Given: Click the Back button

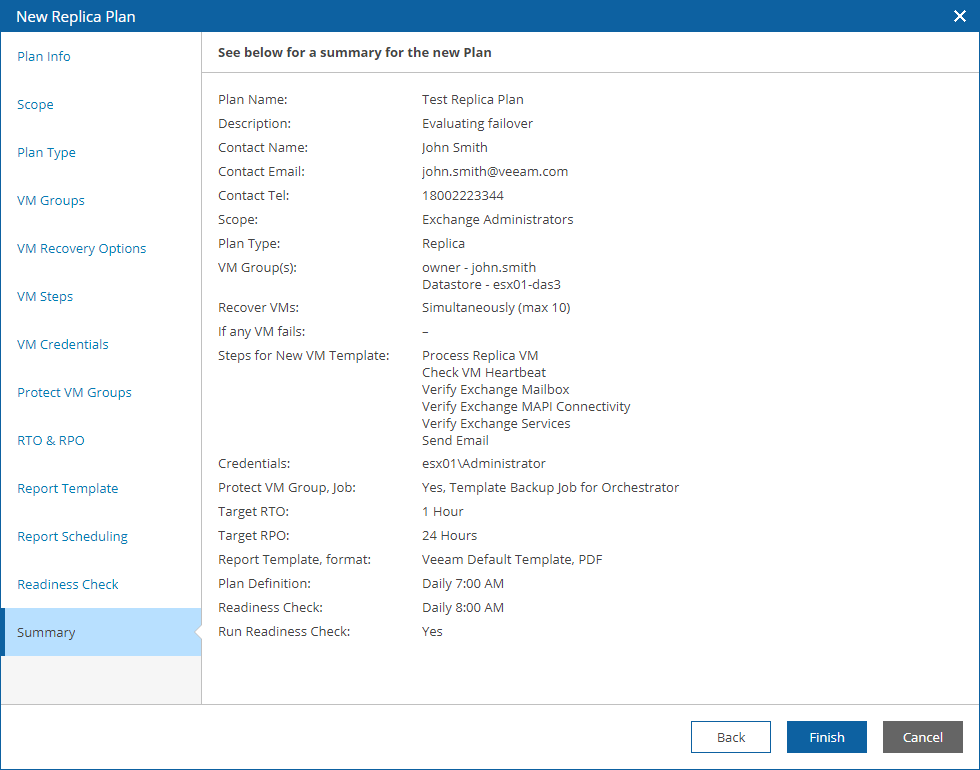Looking at the screenshot, I should [x=731, y=737].
